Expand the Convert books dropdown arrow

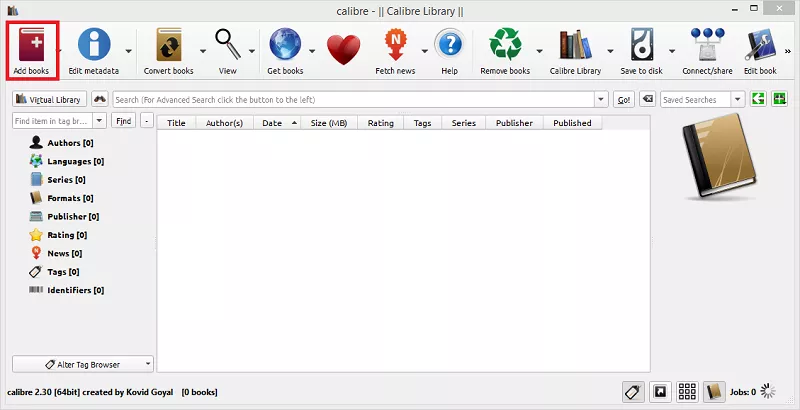click(203, 50)
